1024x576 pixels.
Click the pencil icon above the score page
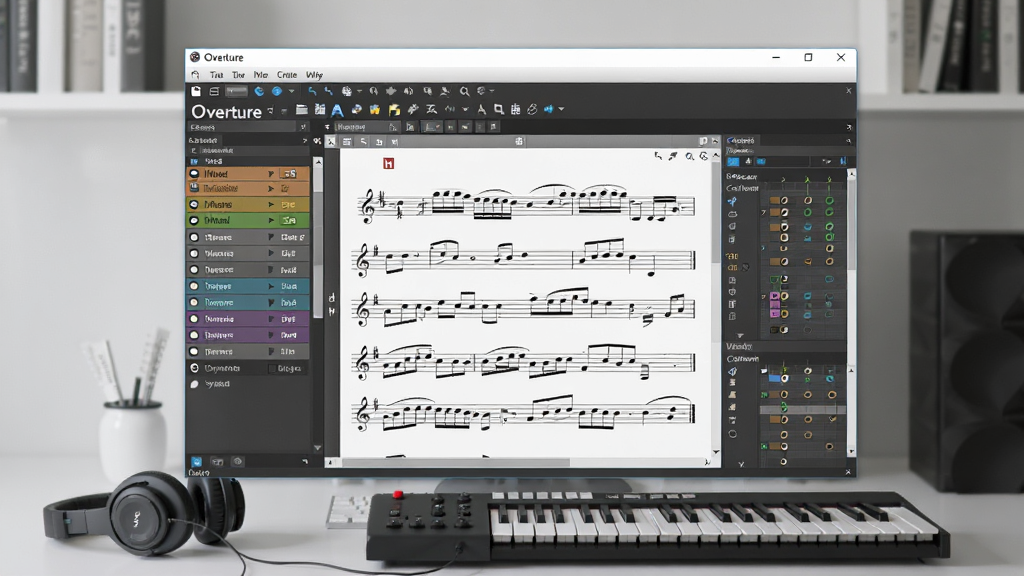673,157
